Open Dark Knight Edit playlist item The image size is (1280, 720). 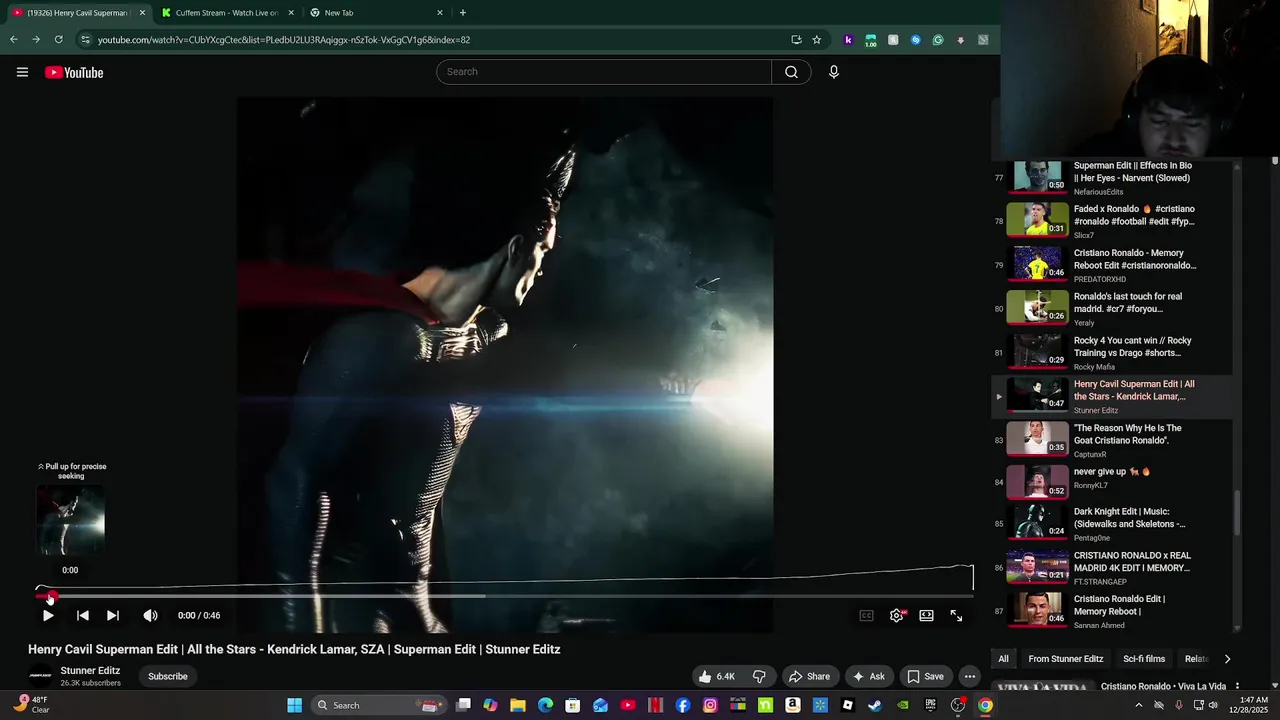tap(1110, 524)
